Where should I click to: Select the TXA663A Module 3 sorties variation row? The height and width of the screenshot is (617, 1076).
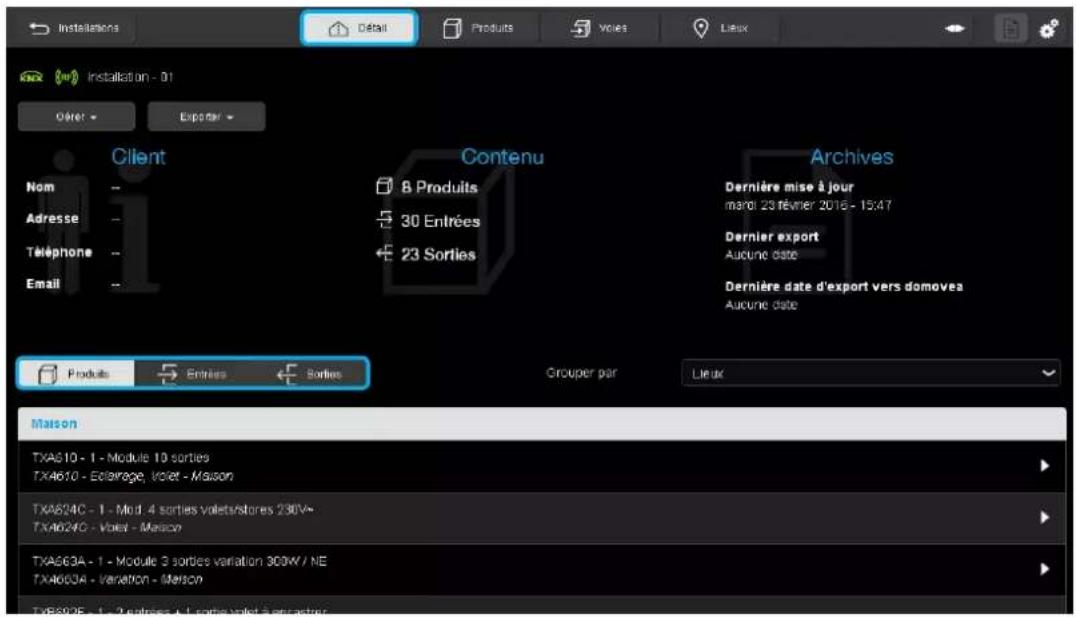click(x=542, y=569)
